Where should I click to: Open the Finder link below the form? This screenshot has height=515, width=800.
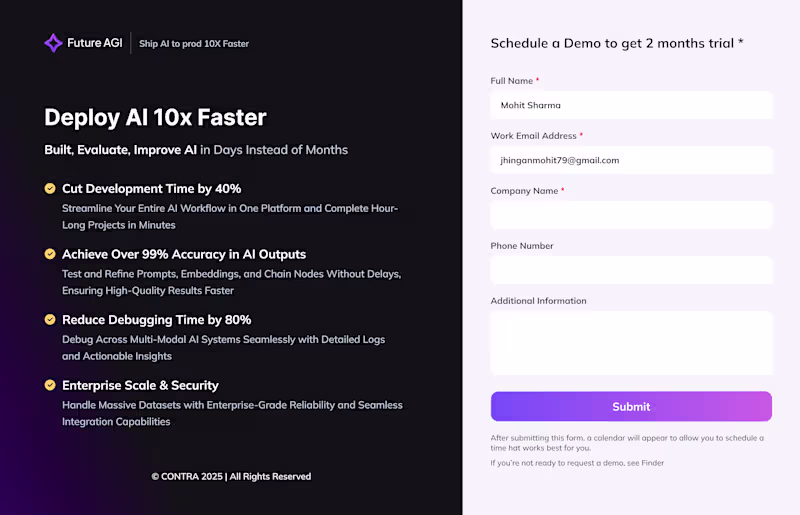coord(652,463)
